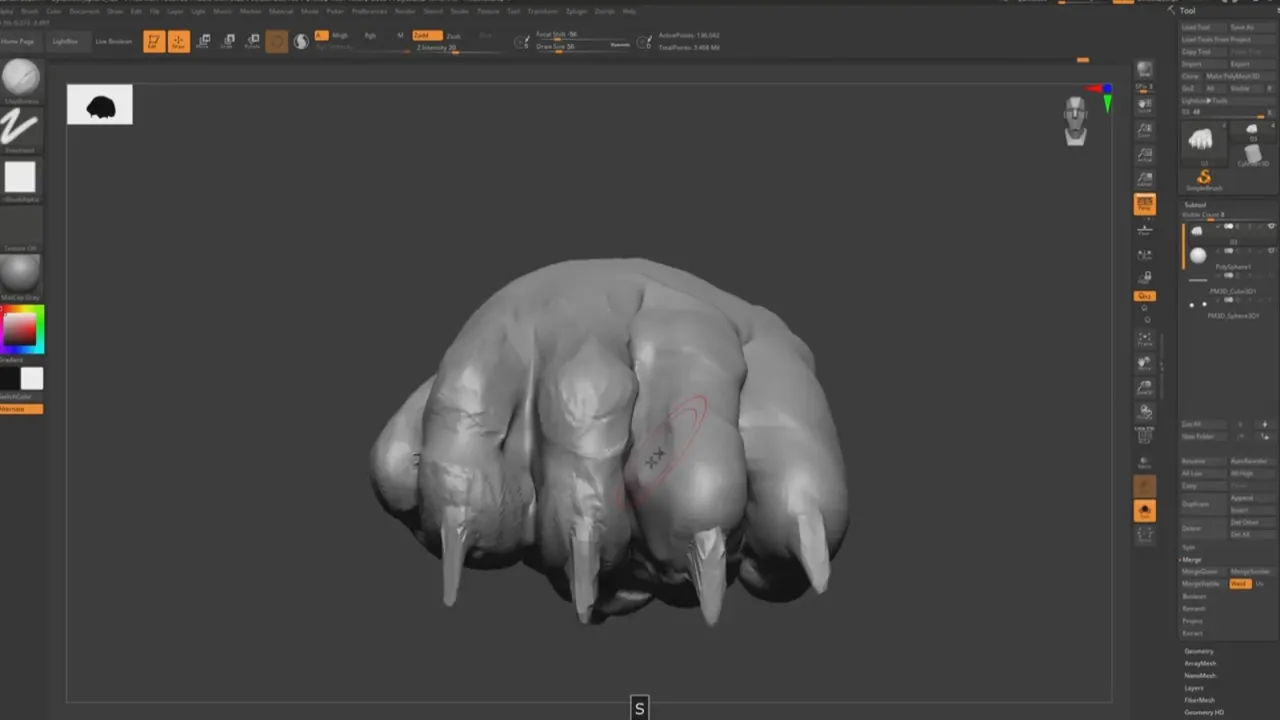This screenshot has width=1280, height=720.
Task: Toggle the Weld option under Merge
Action: [1240, 583]
